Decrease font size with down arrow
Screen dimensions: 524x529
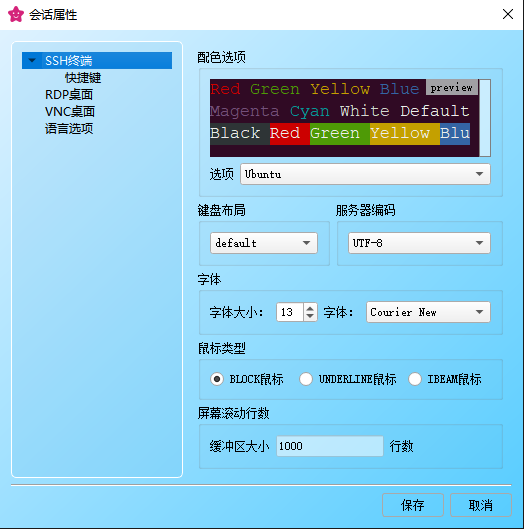tap(310, 317)
